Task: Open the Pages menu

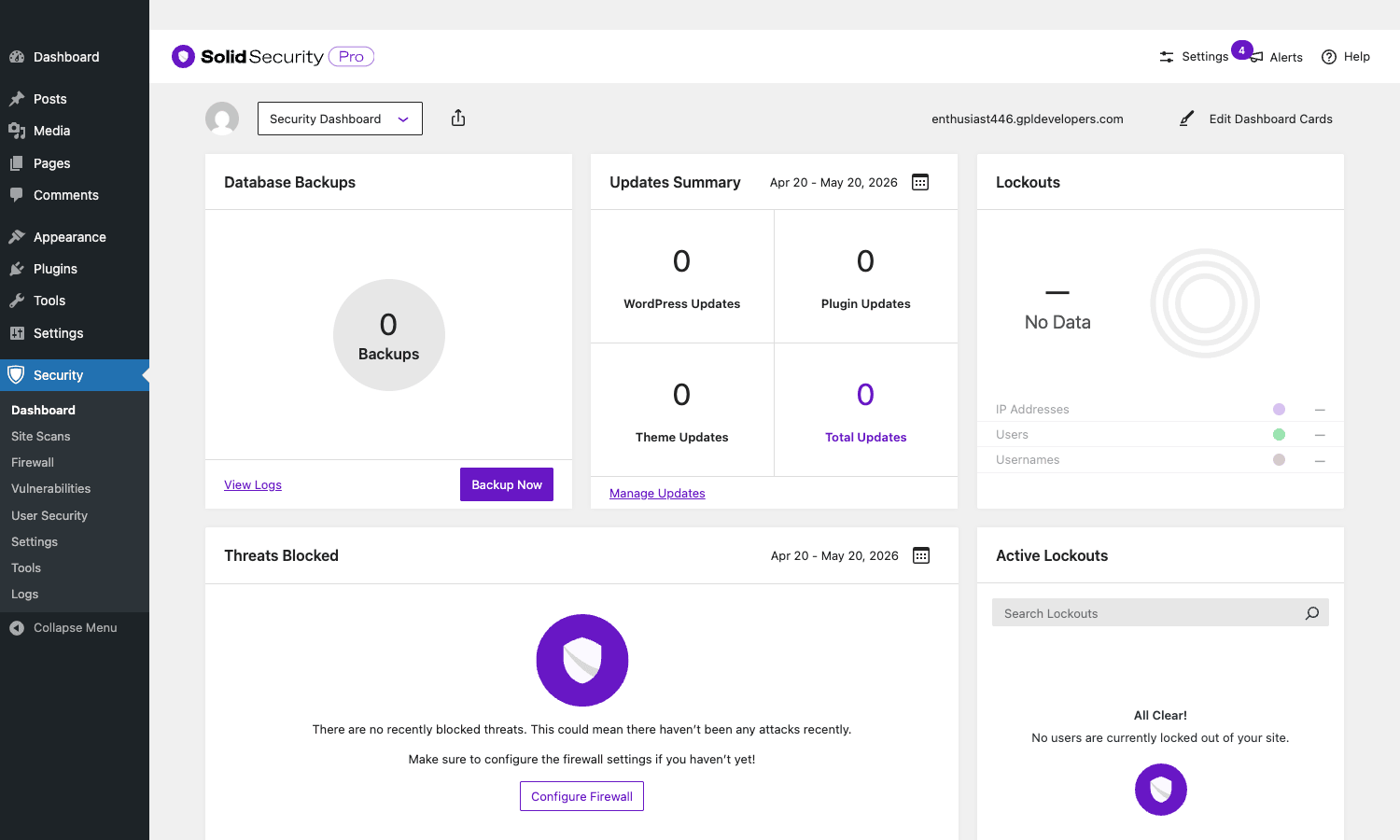Action: click(x=75, y=163)
